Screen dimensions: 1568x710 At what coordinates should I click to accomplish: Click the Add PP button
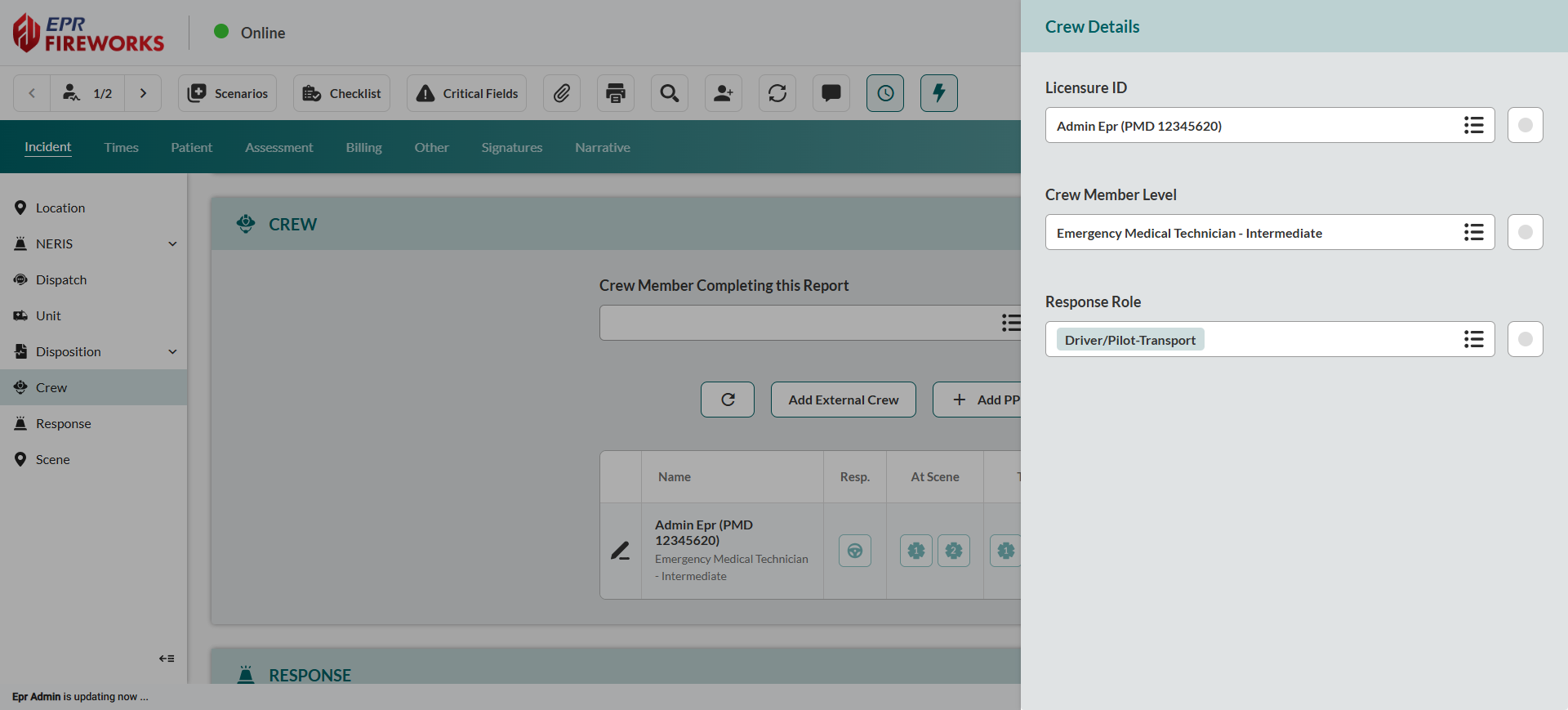click(978, 400)
